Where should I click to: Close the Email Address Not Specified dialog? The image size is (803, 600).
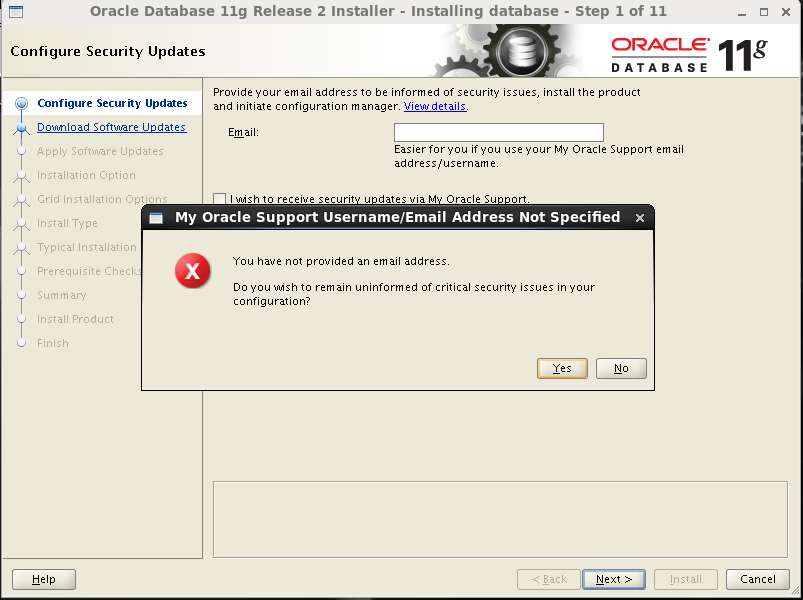[x=640, y=218]
